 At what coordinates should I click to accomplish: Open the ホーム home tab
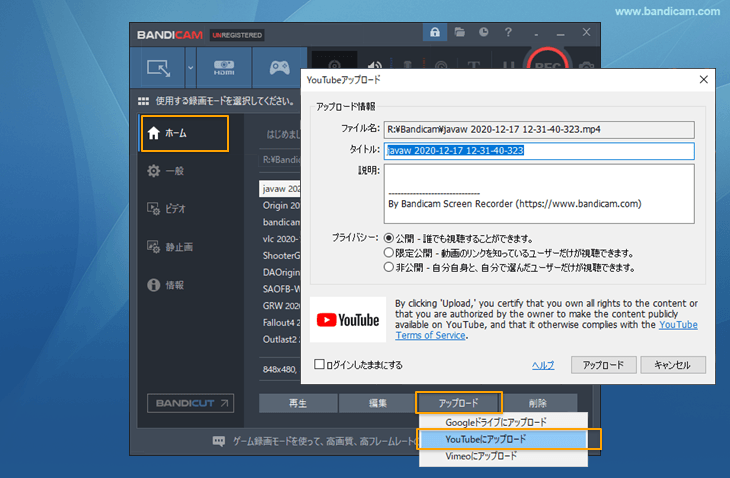185,134
